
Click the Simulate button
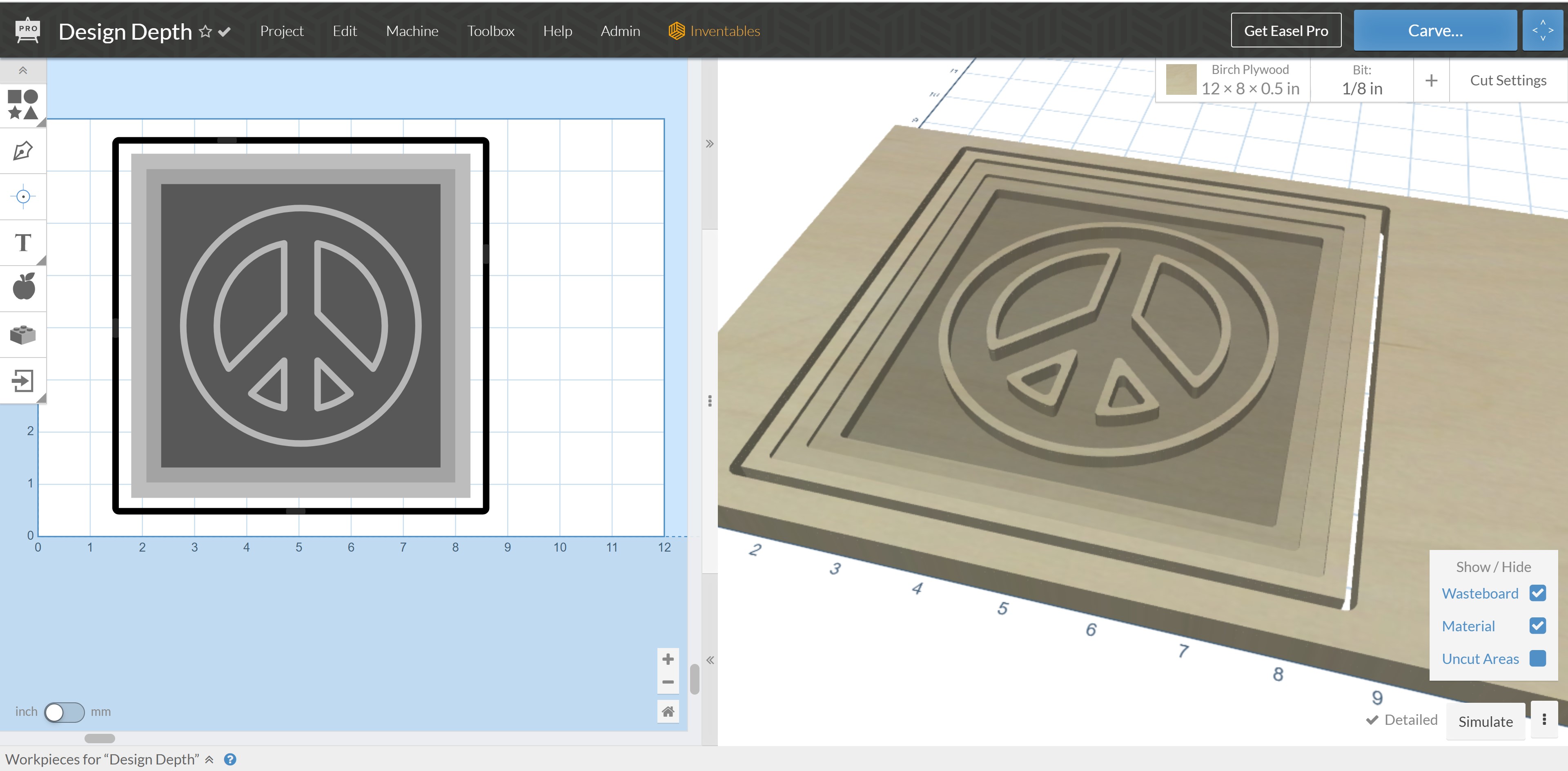pyautogui.click(x=1485, y=722)
